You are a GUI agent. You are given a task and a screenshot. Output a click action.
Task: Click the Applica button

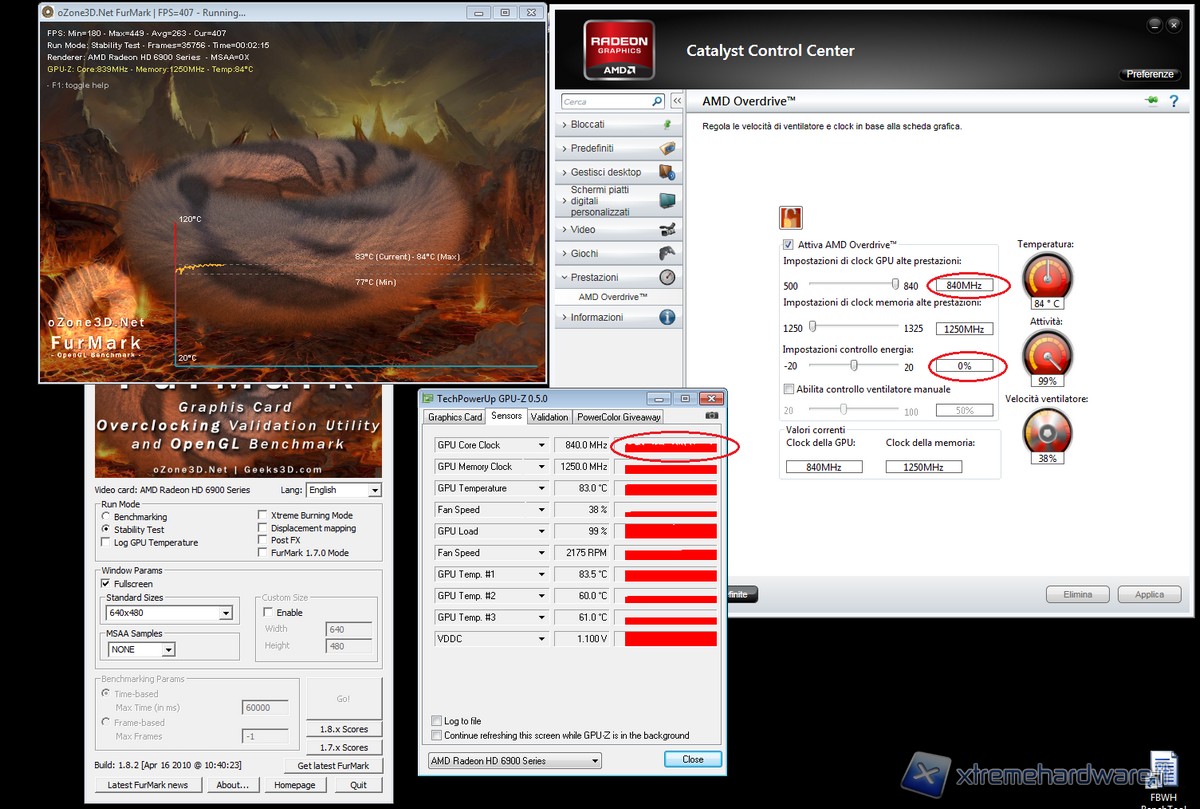point(1149,594)
